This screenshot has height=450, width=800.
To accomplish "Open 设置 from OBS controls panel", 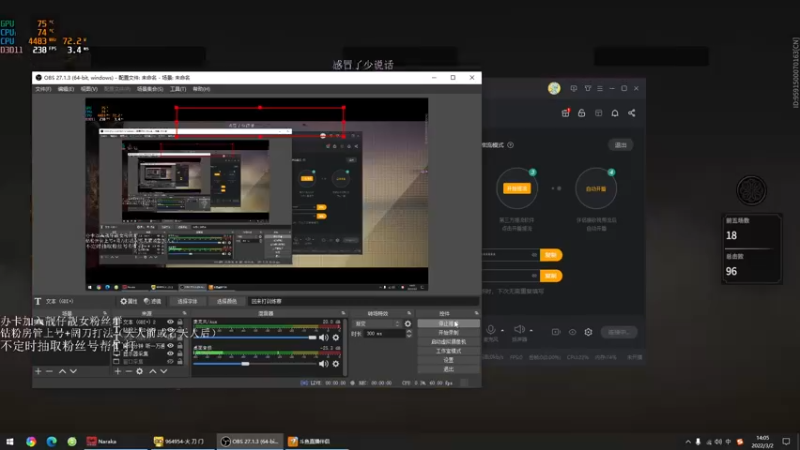I will 448,360.
